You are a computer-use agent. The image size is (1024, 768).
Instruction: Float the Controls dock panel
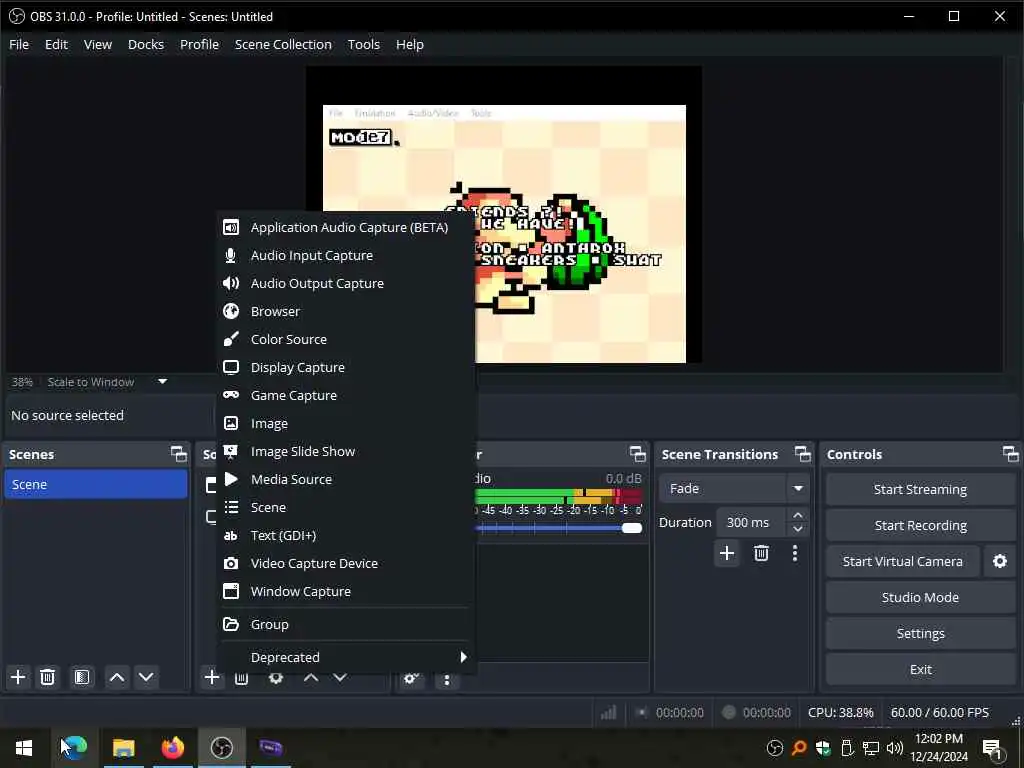click(x=1010, y=454)
